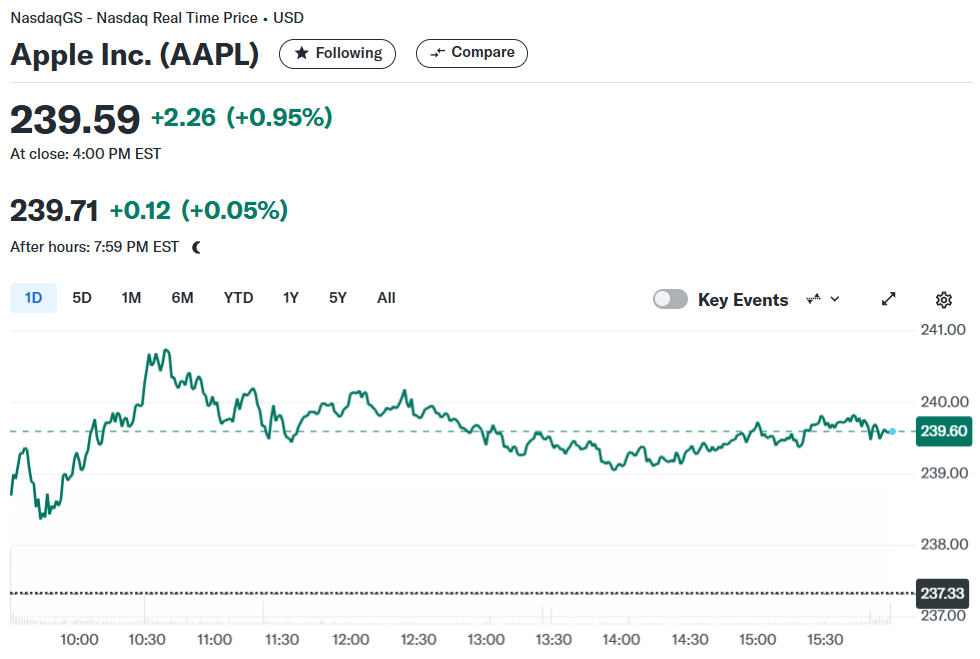Click the +0.12 (+0.05%) change value
The height and width of the screenshot is (659, 980).
[199, 211]
